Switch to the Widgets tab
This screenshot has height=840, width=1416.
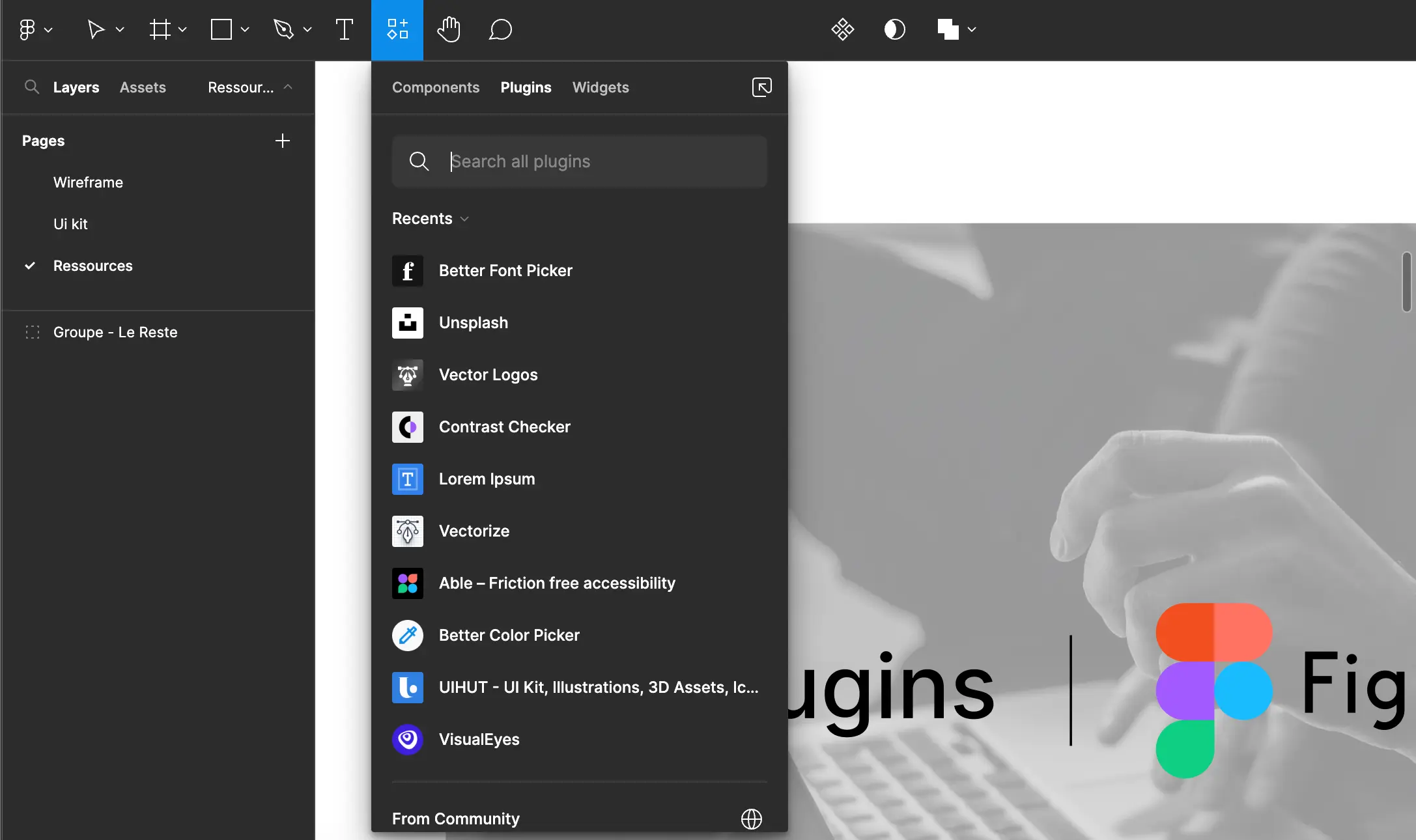[x=601, y=87]
